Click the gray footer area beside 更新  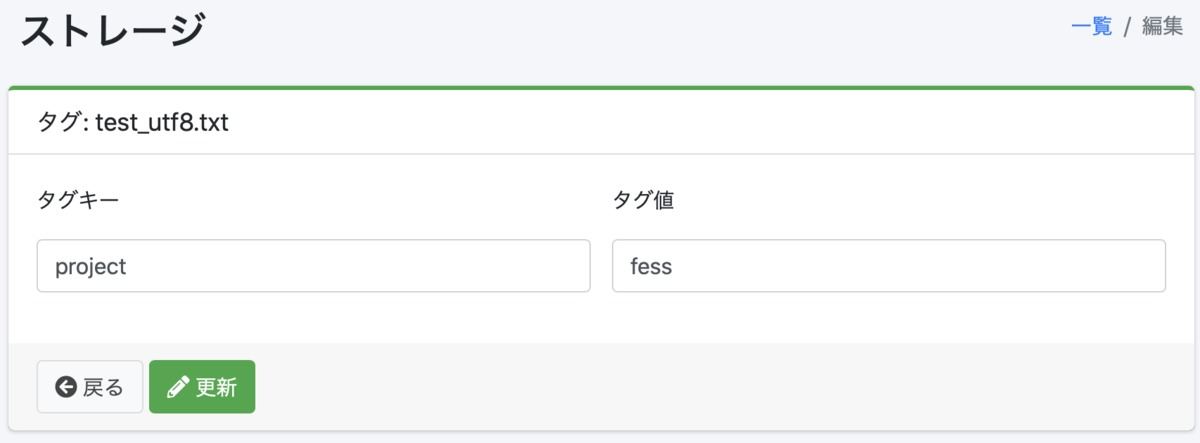tap(720, 387)
